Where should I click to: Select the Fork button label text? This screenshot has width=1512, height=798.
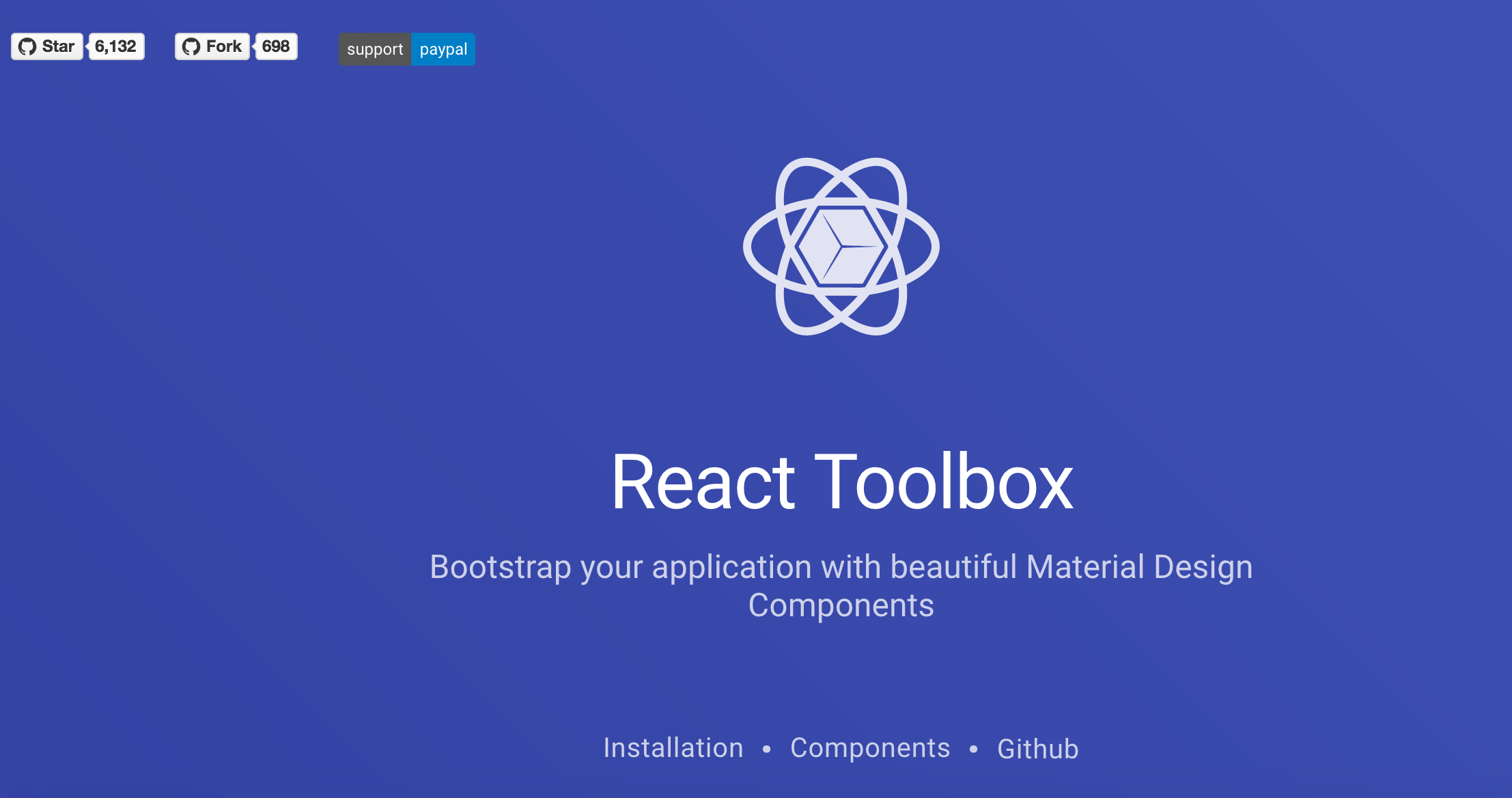coord(225,46)
